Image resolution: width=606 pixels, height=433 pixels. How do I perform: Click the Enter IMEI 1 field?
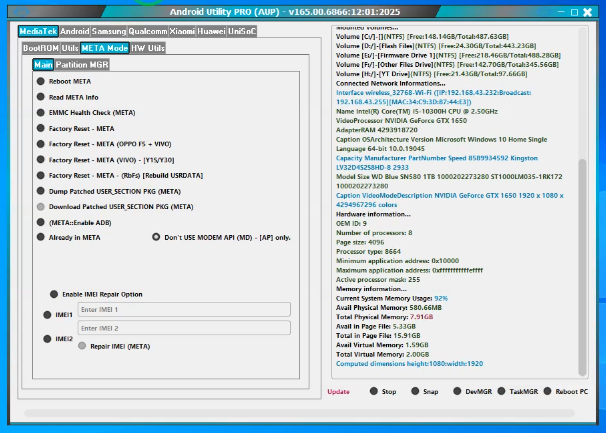click(x=184, y=309)
